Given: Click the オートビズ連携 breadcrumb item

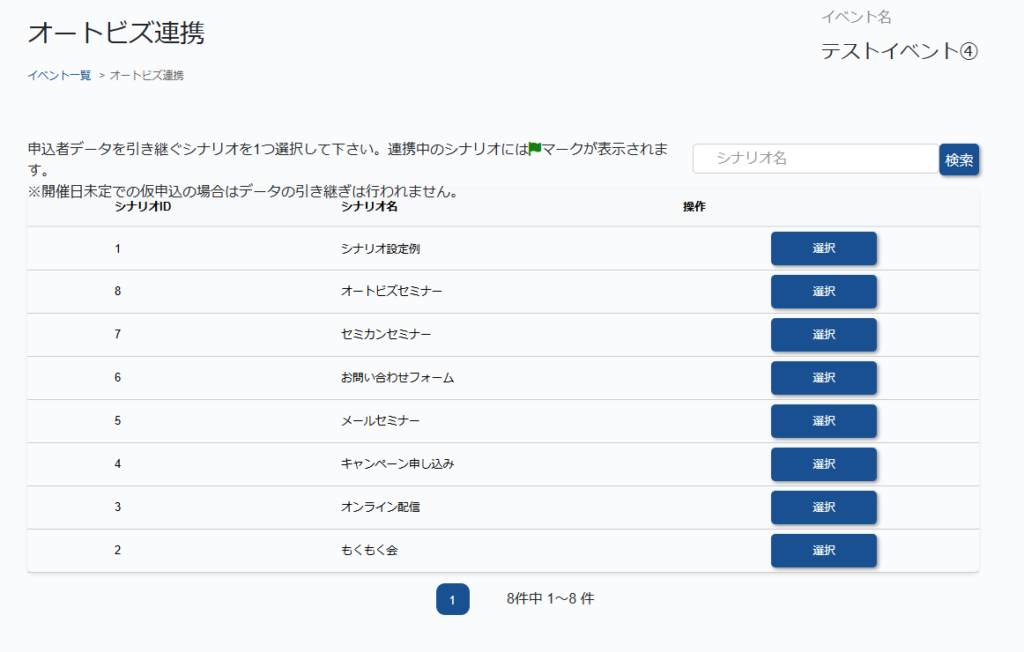Looking at the screenshot, I should (146, 75).
